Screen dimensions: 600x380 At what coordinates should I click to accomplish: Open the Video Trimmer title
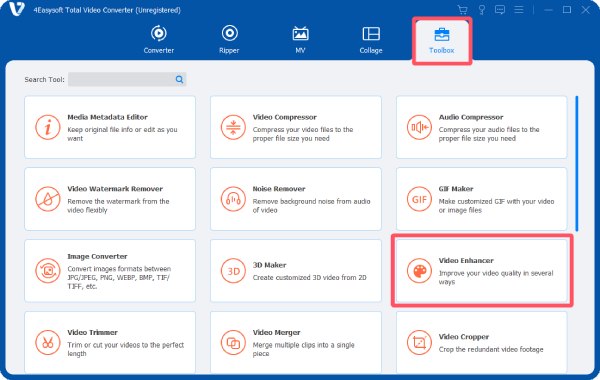coord(92,332)
